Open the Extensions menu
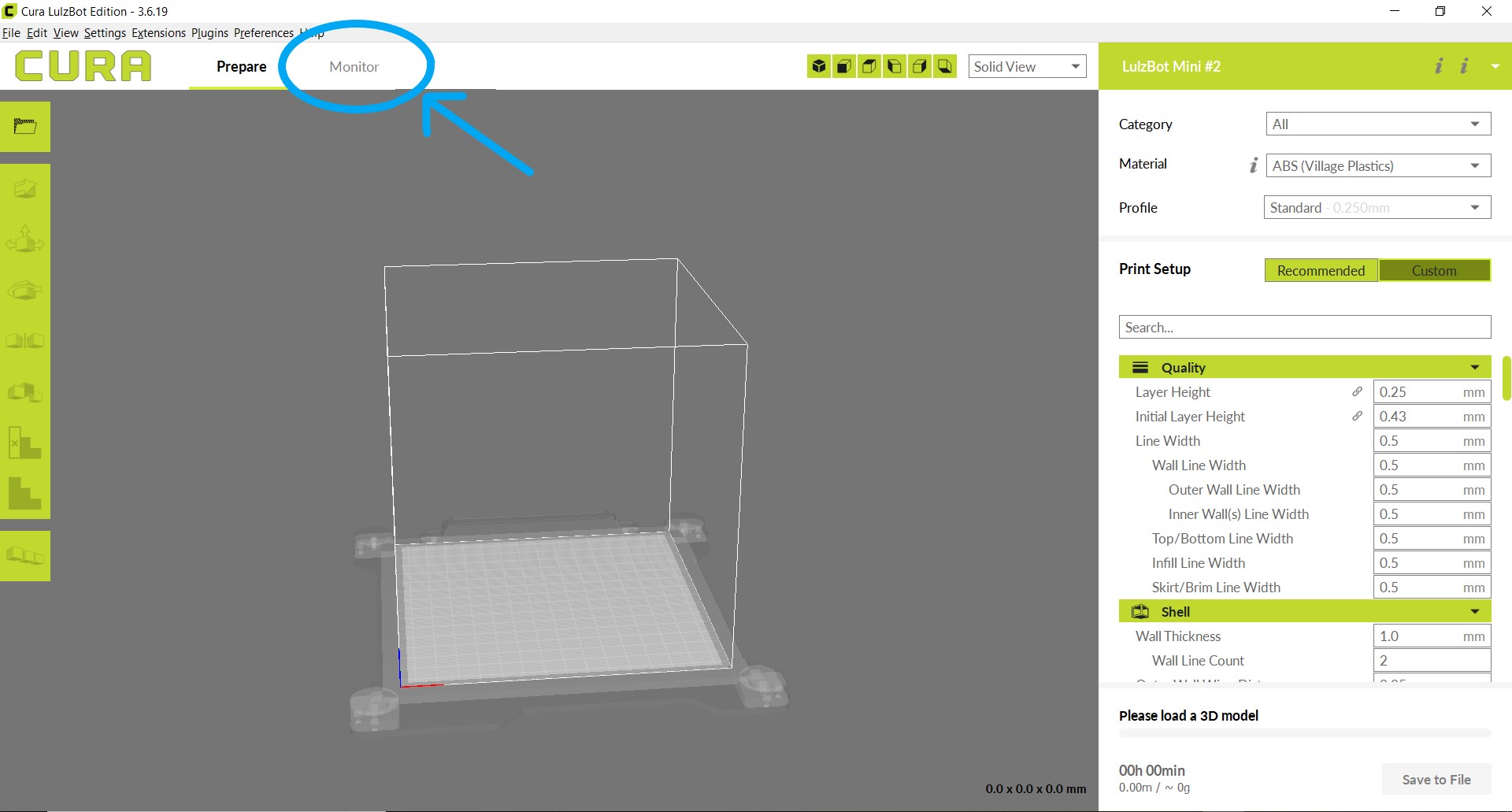Viewport: 1512px width, 812px height. click(x=158, y=32)
